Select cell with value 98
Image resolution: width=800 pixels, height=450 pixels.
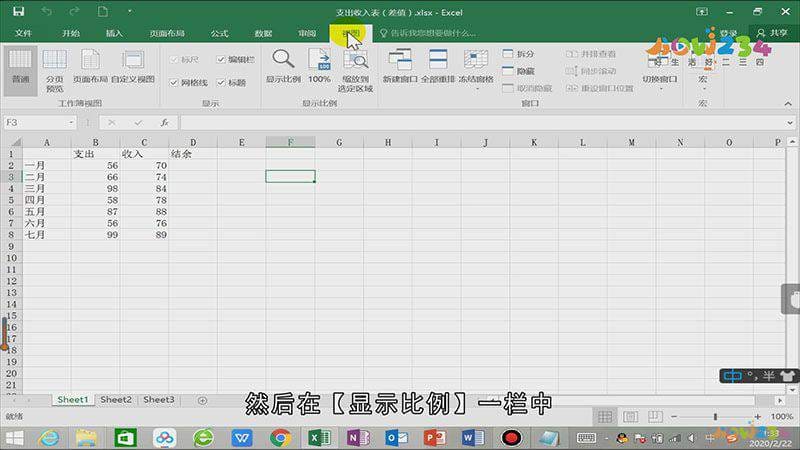(95, 188)
